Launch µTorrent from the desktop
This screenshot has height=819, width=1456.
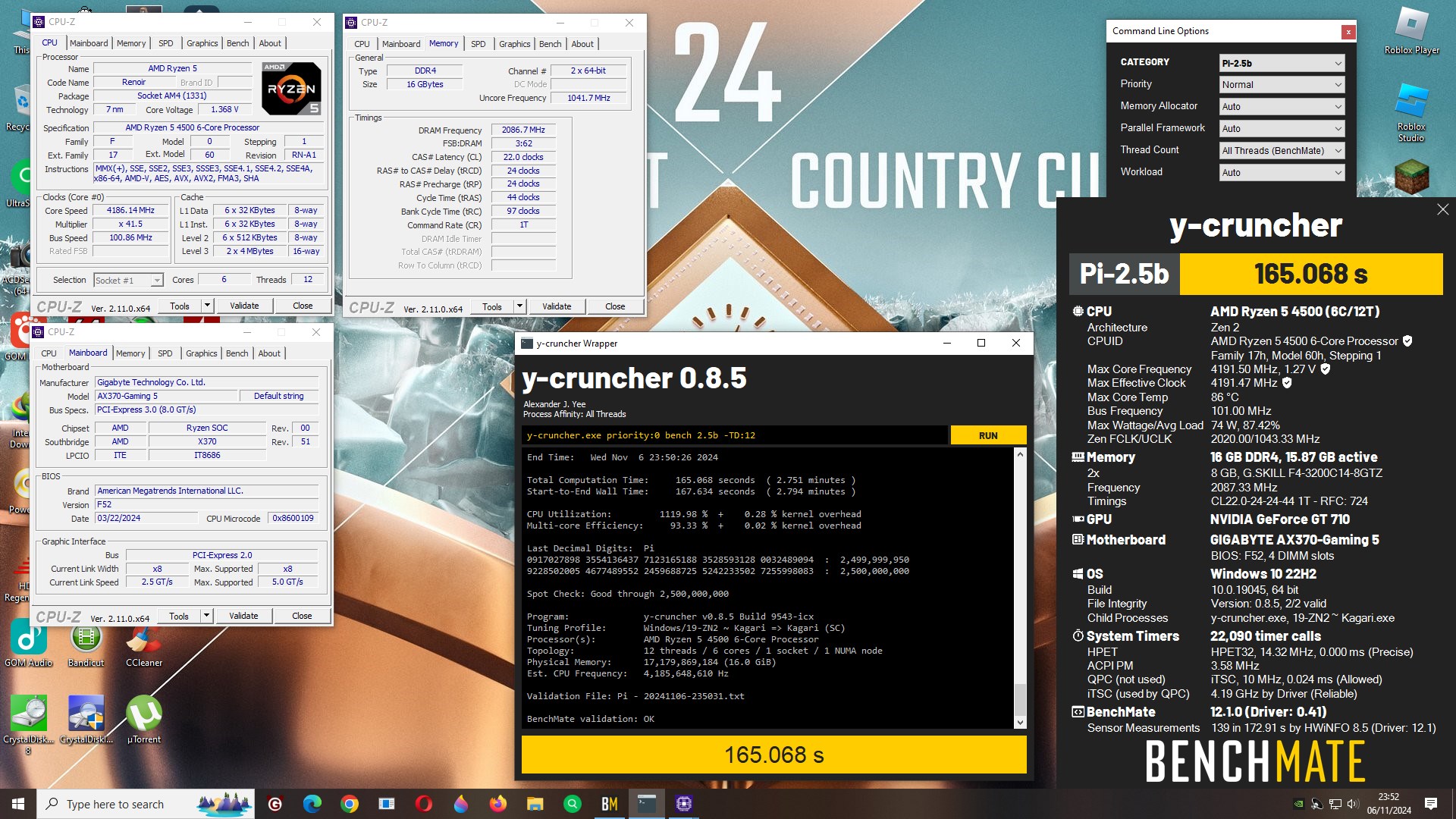[x=144, y=720]
